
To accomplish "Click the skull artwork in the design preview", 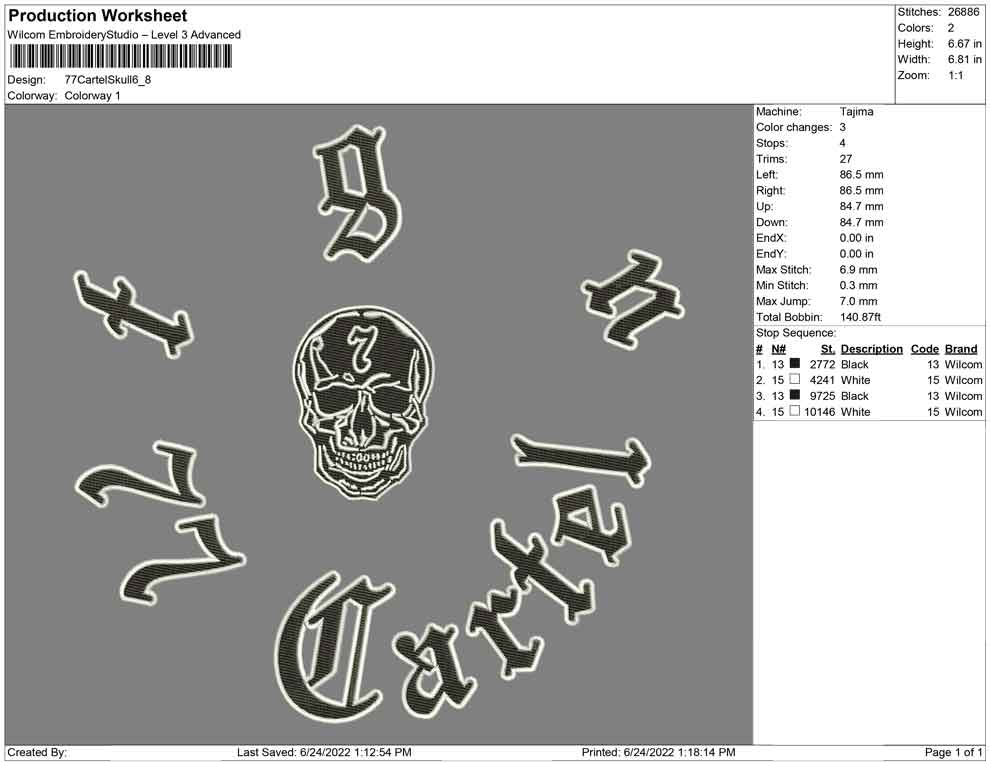I will (364, 403).
